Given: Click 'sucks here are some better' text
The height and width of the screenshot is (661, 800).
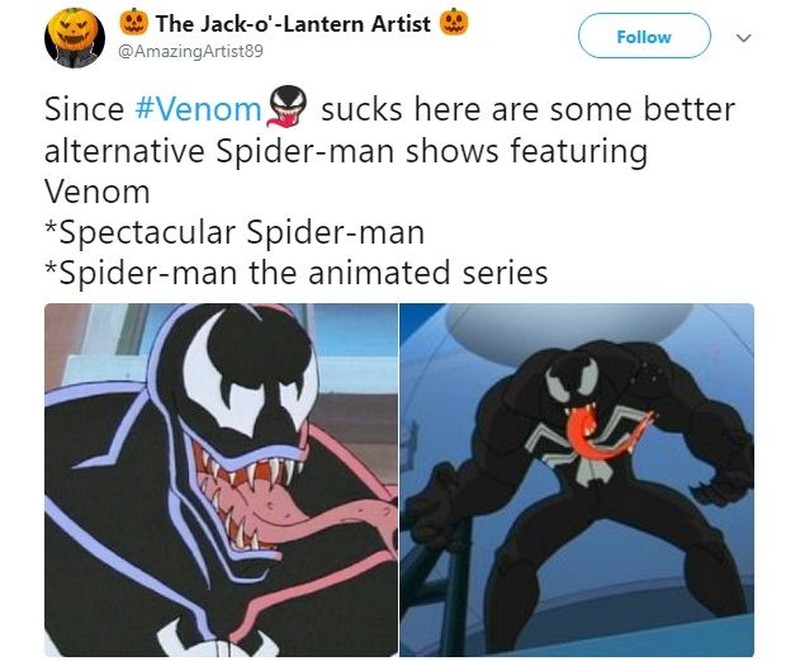Looking at the screenshot, I should tap(528, 109).
